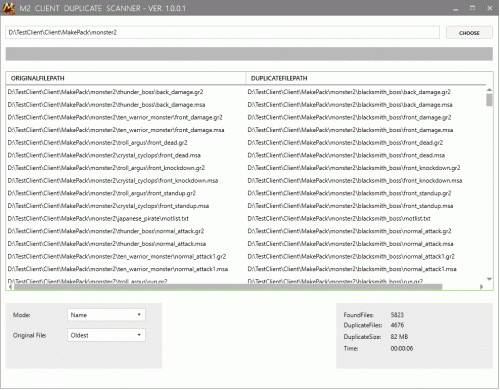Select original row crystal_cyclops\front_standup.msa
500x390 pixels.
point(108,206)
